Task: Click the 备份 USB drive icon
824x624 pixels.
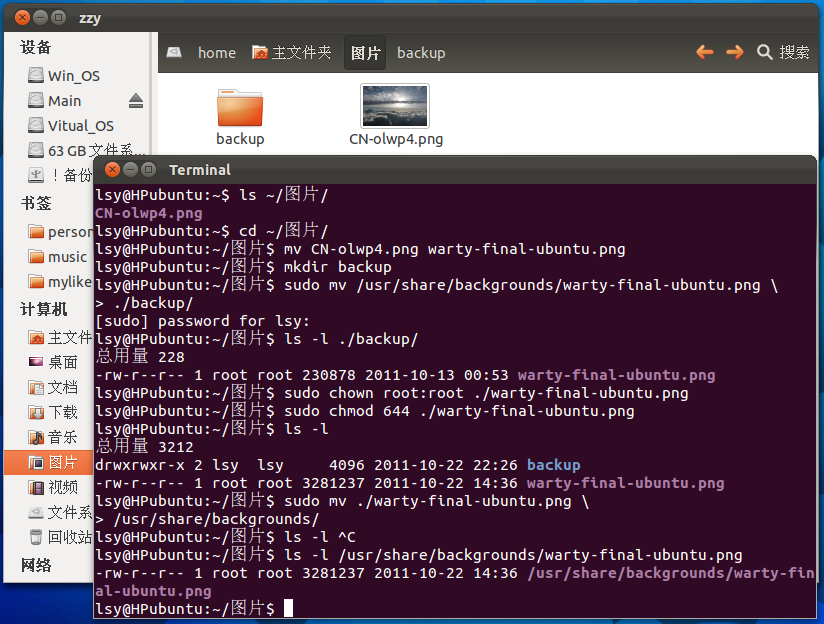Action: pyautogui.click(x=36, y=175)
